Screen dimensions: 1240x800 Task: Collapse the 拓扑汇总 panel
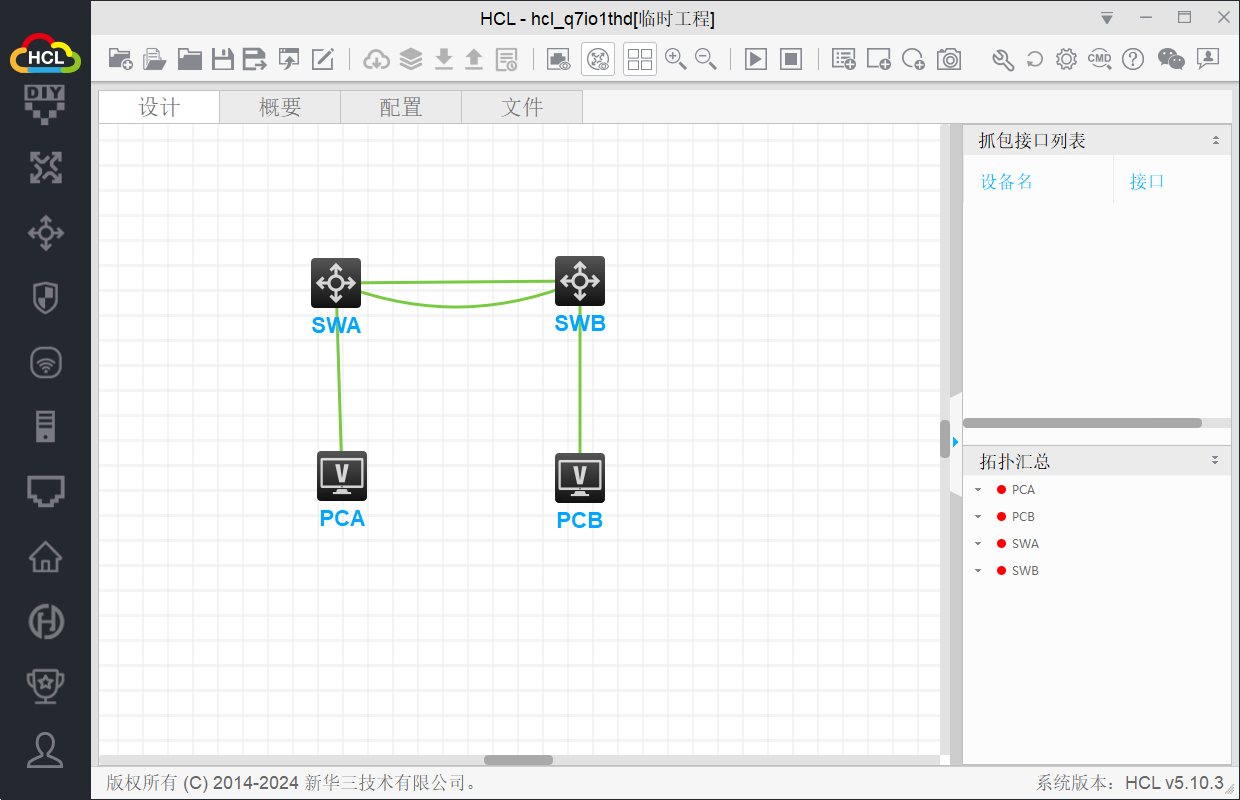coord(1215,461)
